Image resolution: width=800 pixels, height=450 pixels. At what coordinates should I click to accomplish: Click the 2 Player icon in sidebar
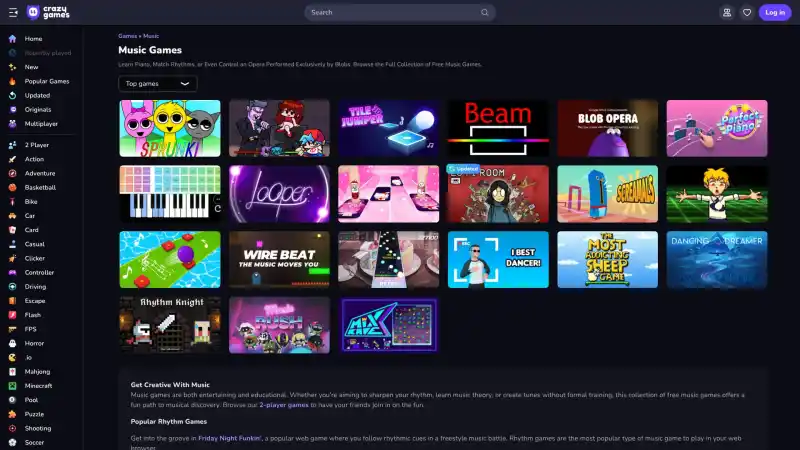[x=12, y=145]
